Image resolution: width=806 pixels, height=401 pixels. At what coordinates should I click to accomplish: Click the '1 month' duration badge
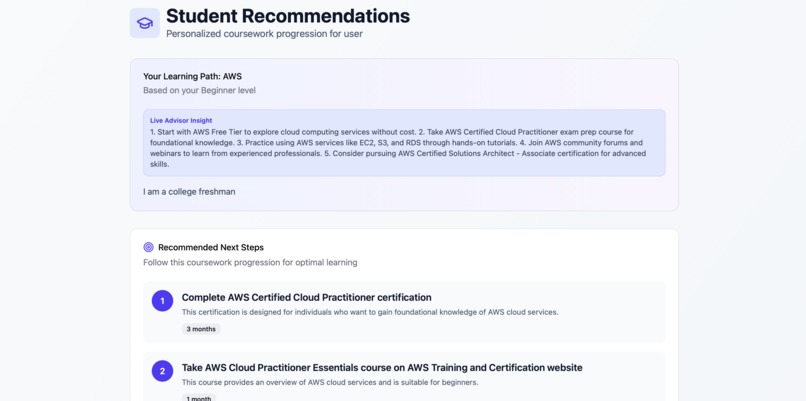click(199, 398)
